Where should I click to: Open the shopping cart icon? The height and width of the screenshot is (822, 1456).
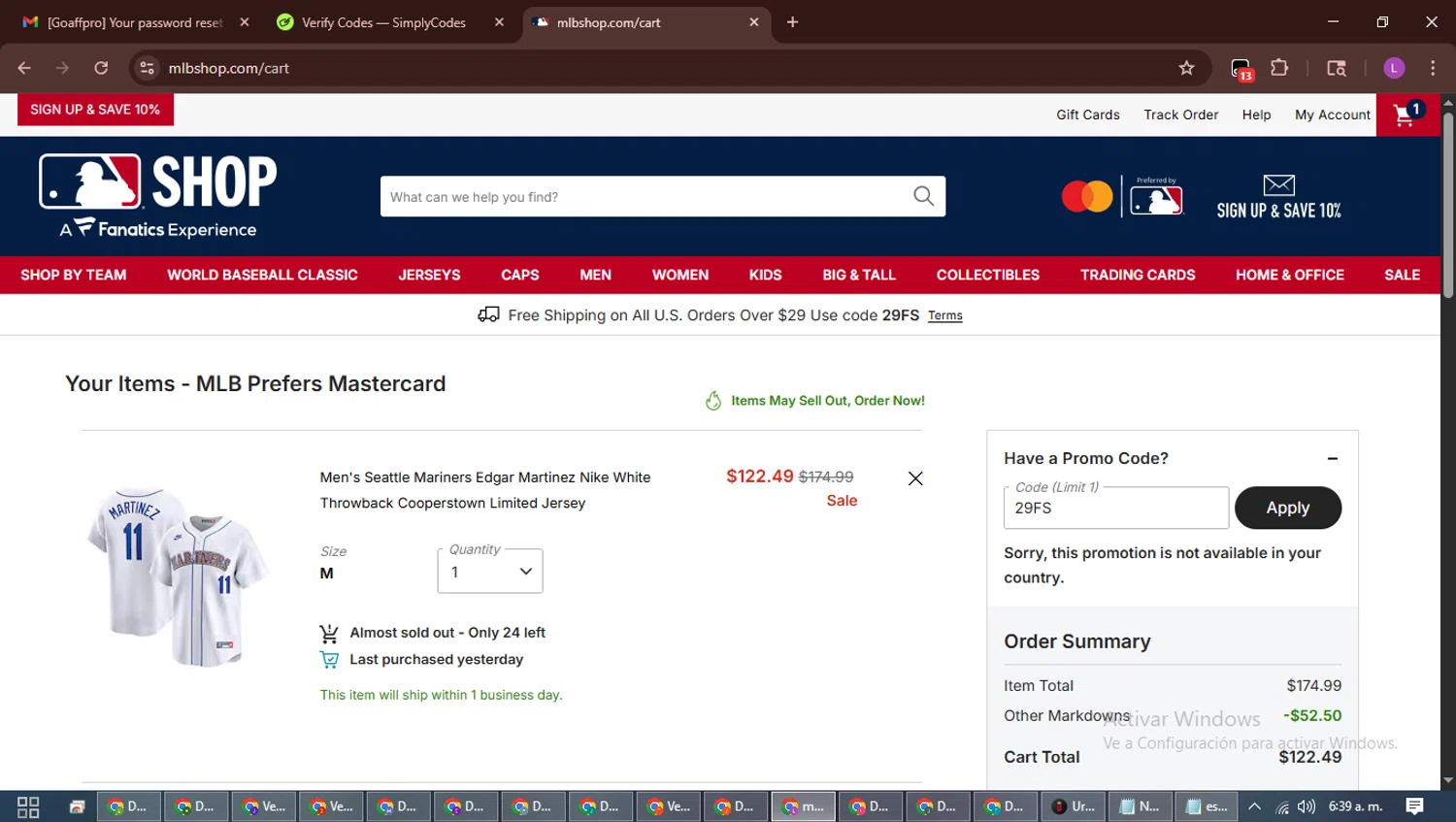click(1407, 115)
